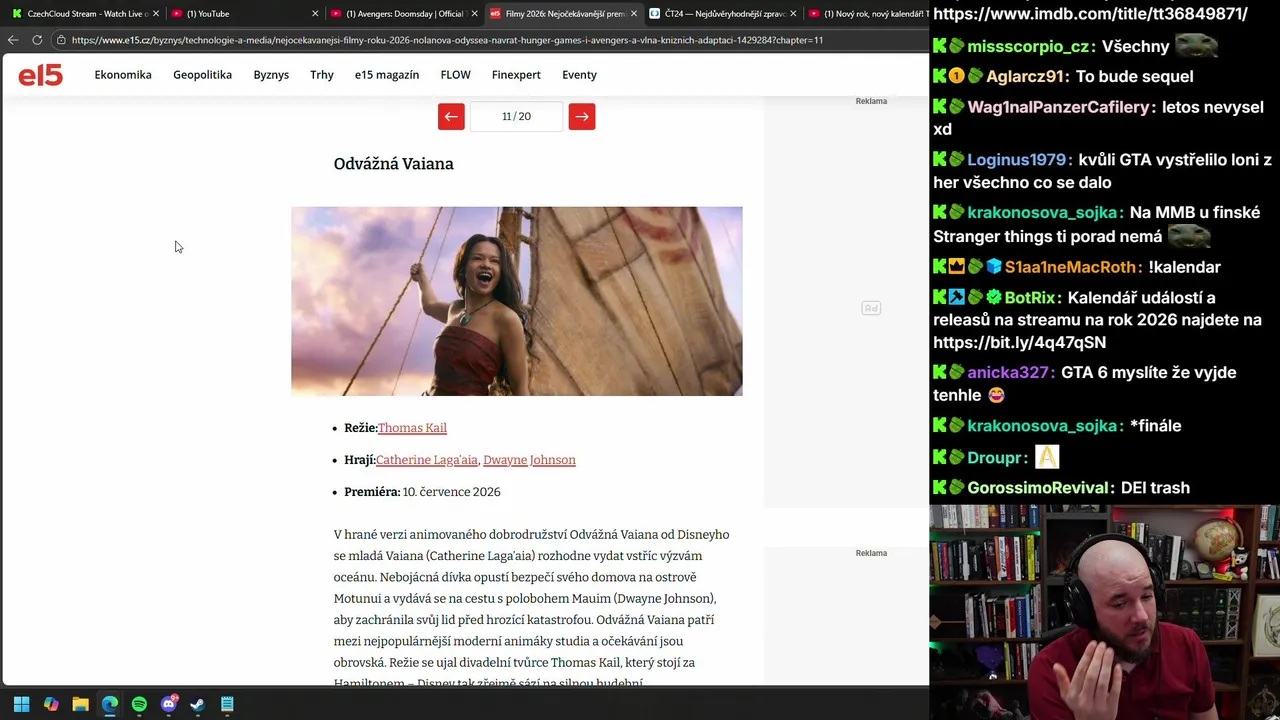This screenshot has width=1280, height=720.
Task: Click the streamer webcam overlay
Action: coord(1104,612)
